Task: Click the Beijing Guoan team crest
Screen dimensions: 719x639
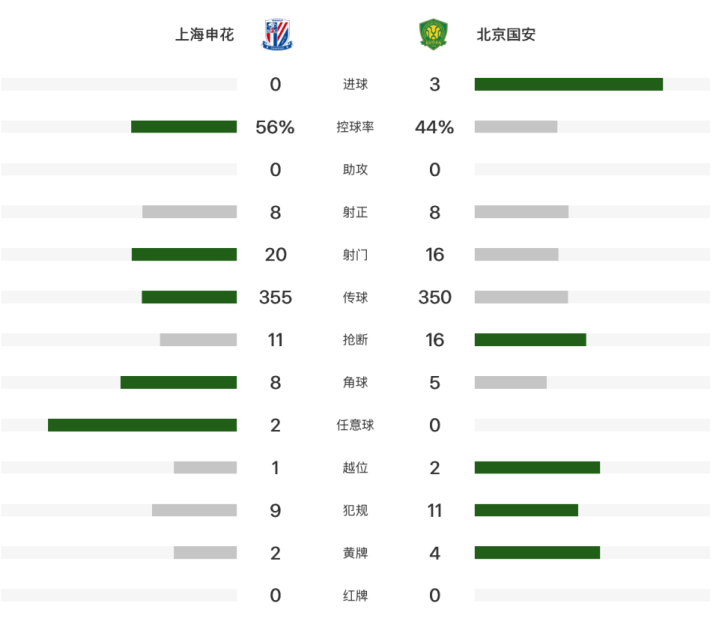Action: tap(433, 34)
